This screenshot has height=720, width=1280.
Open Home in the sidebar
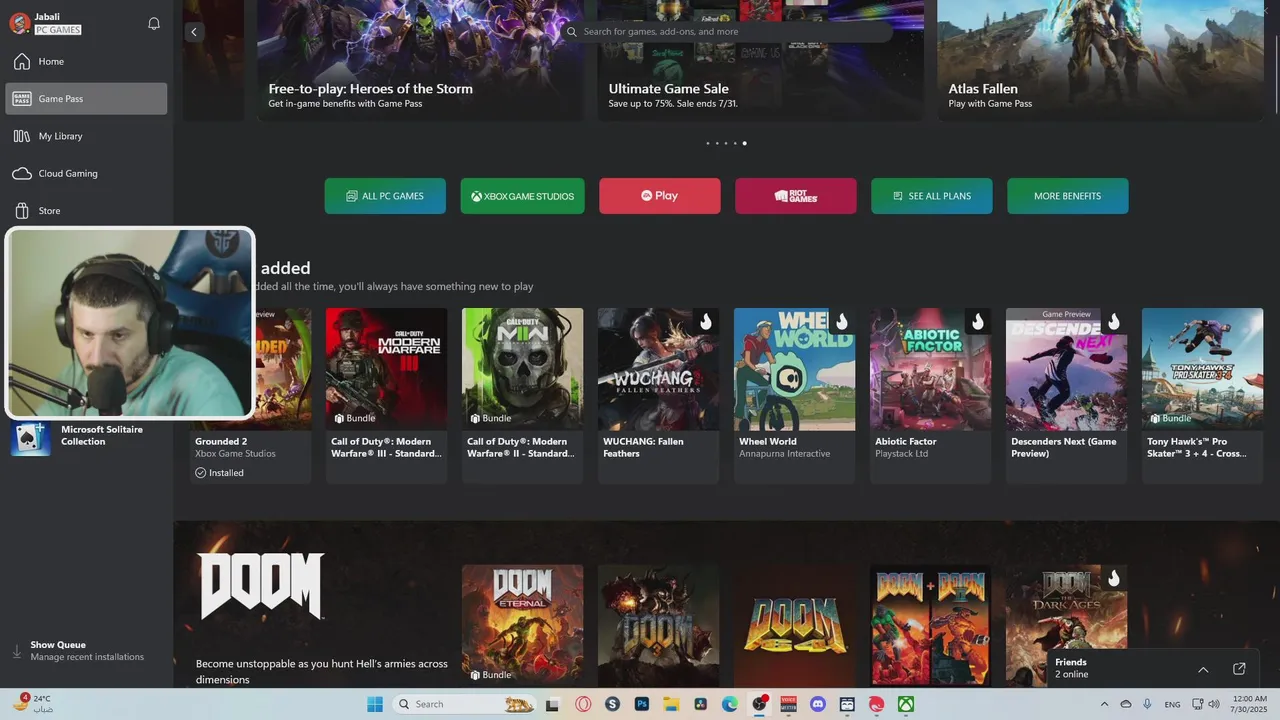click(x=86, y=62)
